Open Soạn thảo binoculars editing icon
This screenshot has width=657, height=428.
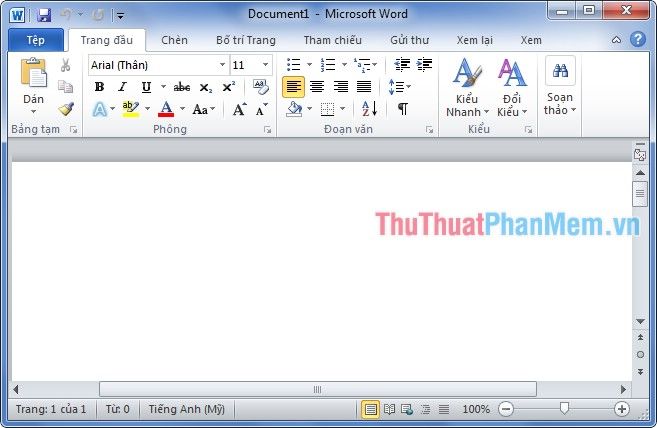coord(560,71)
